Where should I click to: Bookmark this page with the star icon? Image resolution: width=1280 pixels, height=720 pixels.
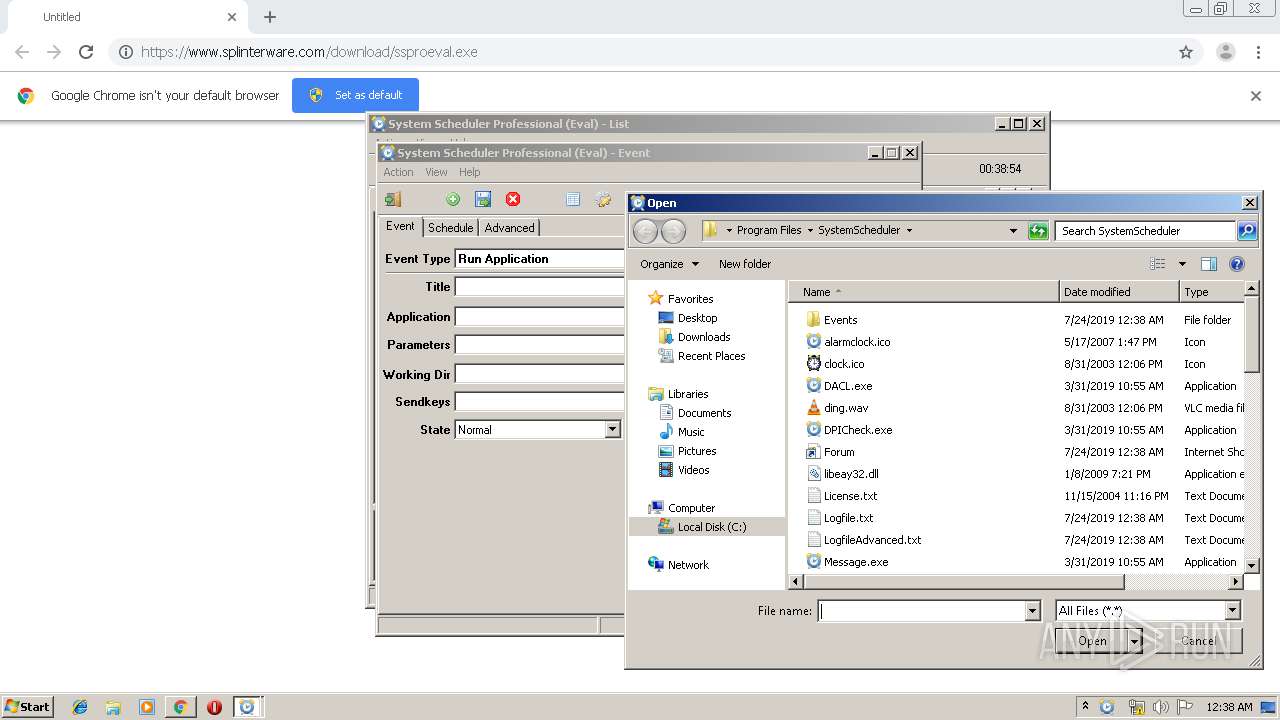[1186, 52]
